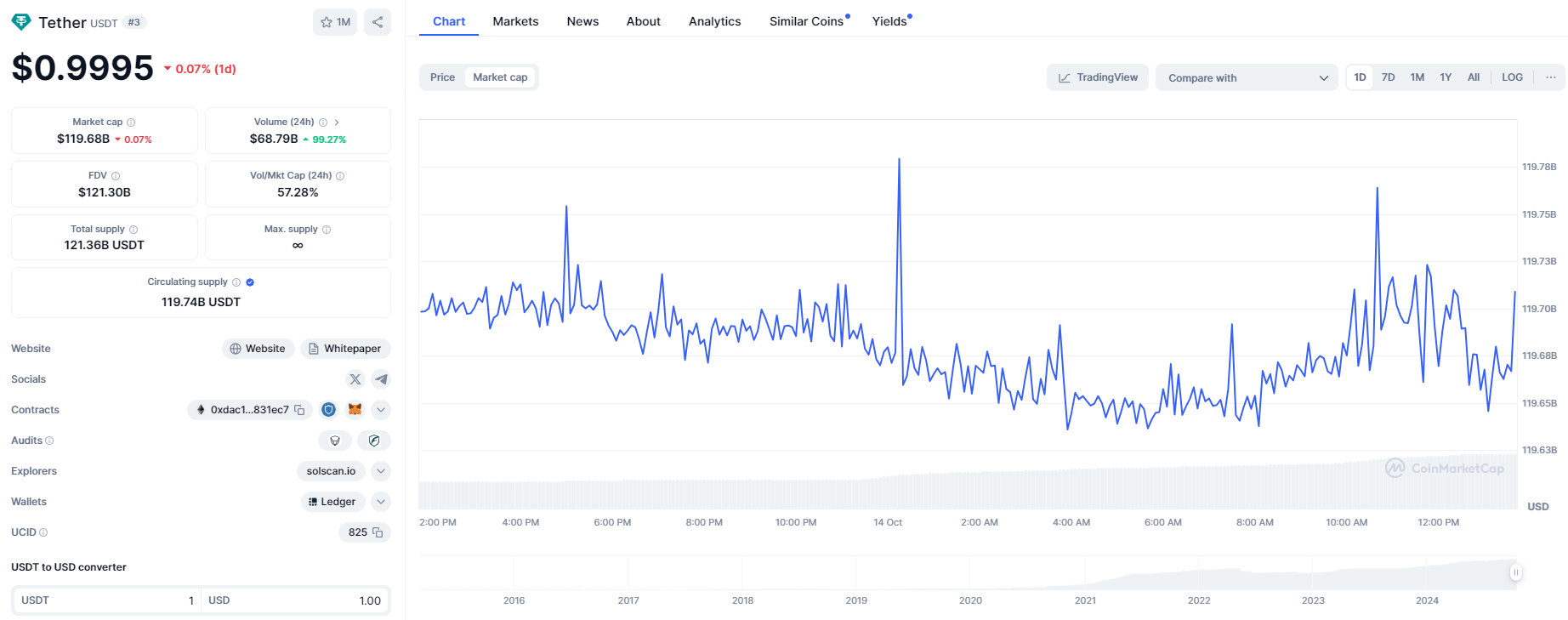Click the UCID info icon
Image resolution: width=1568 pixels, height=620 pixels.
[43, 532]
